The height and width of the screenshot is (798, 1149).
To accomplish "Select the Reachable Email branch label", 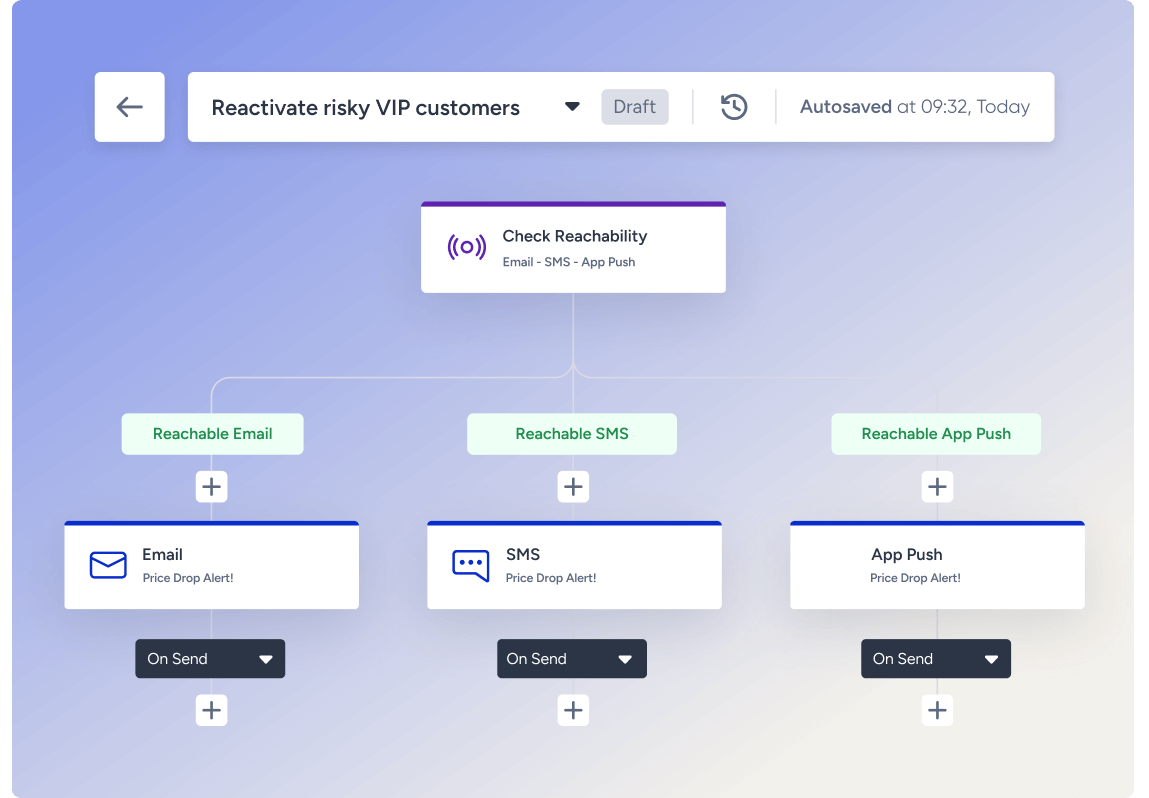I will (212, 434).
